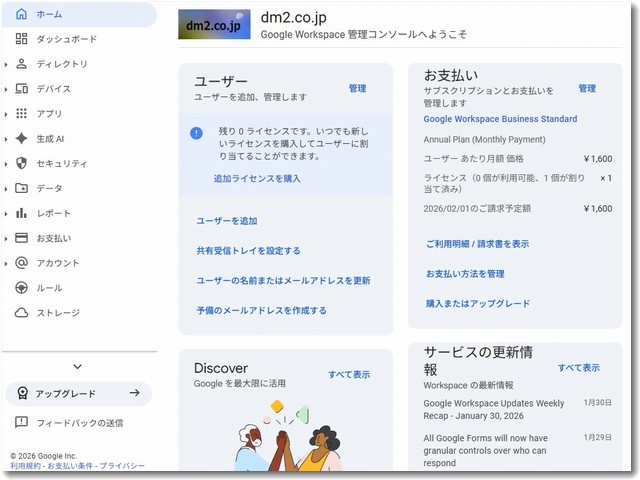Open プライバシー footer link
The image size is (640, 480).
(x=122, y=466)
